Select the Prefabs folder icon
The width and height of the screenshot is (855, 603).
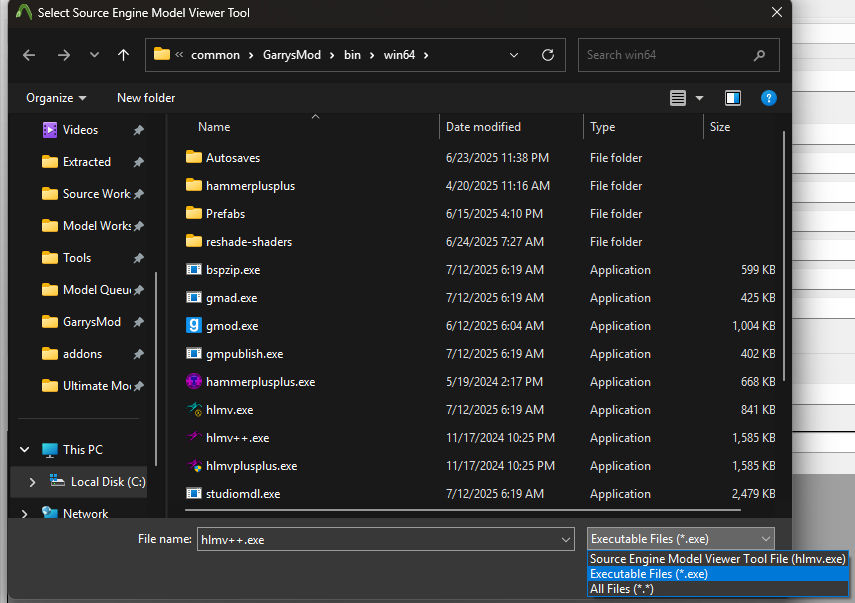194,213
